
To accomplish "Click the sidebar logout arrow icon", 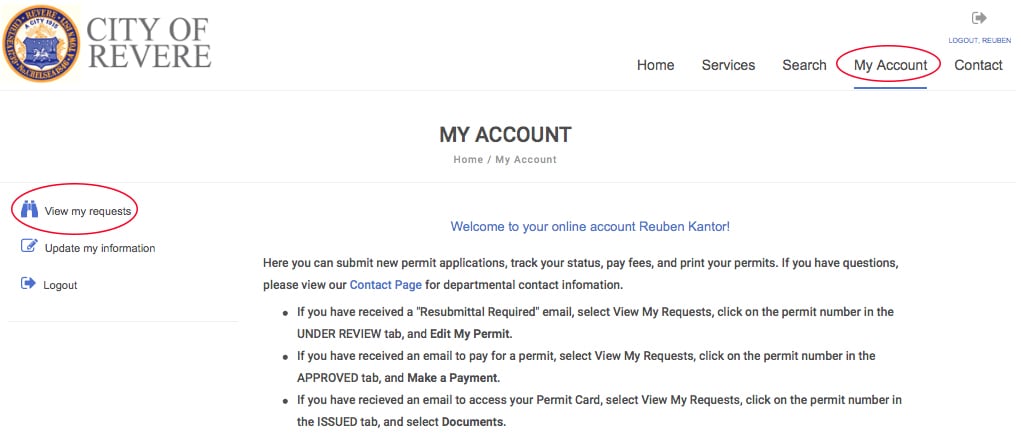I will pos(28,283).
